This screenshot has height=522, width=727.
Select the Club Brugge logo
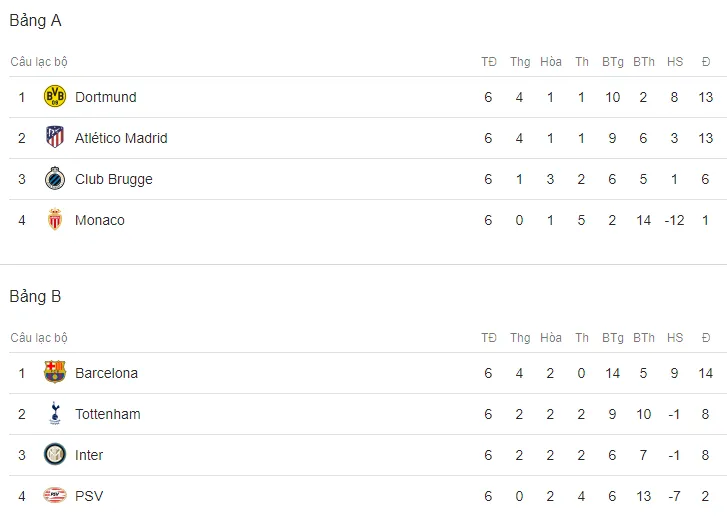[x=55, y=178]
